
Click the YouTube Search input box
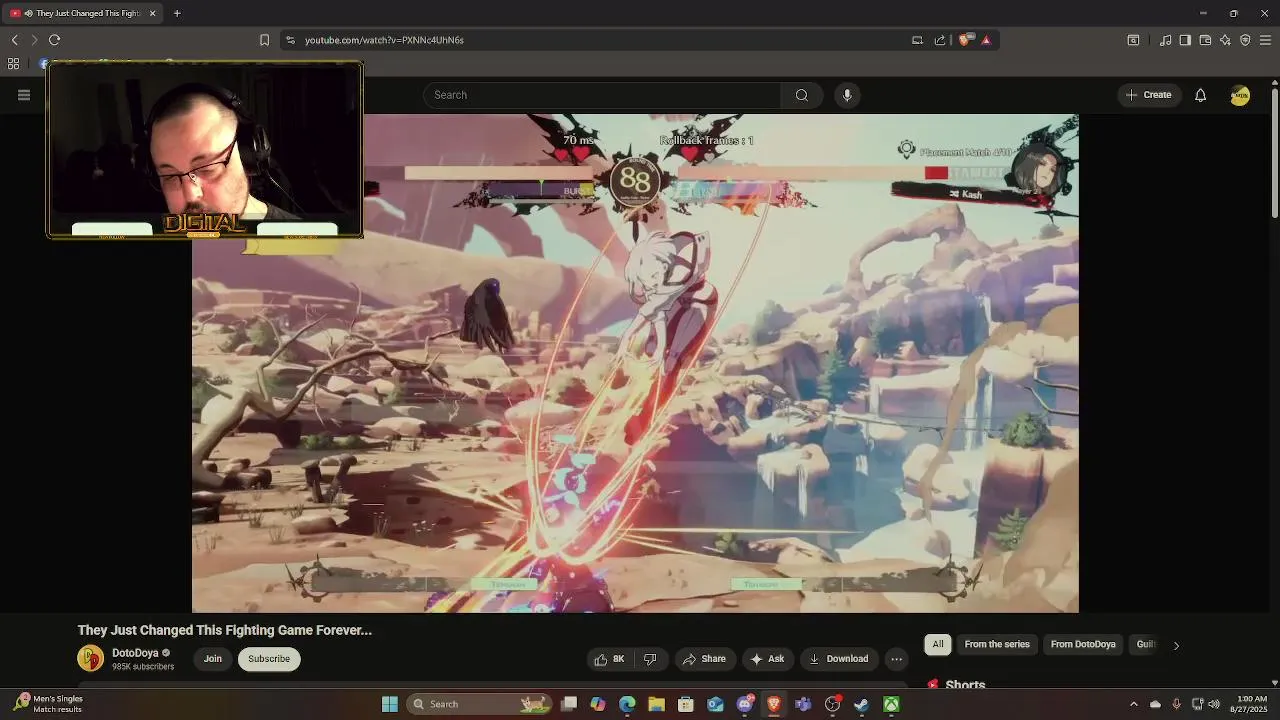602,95
